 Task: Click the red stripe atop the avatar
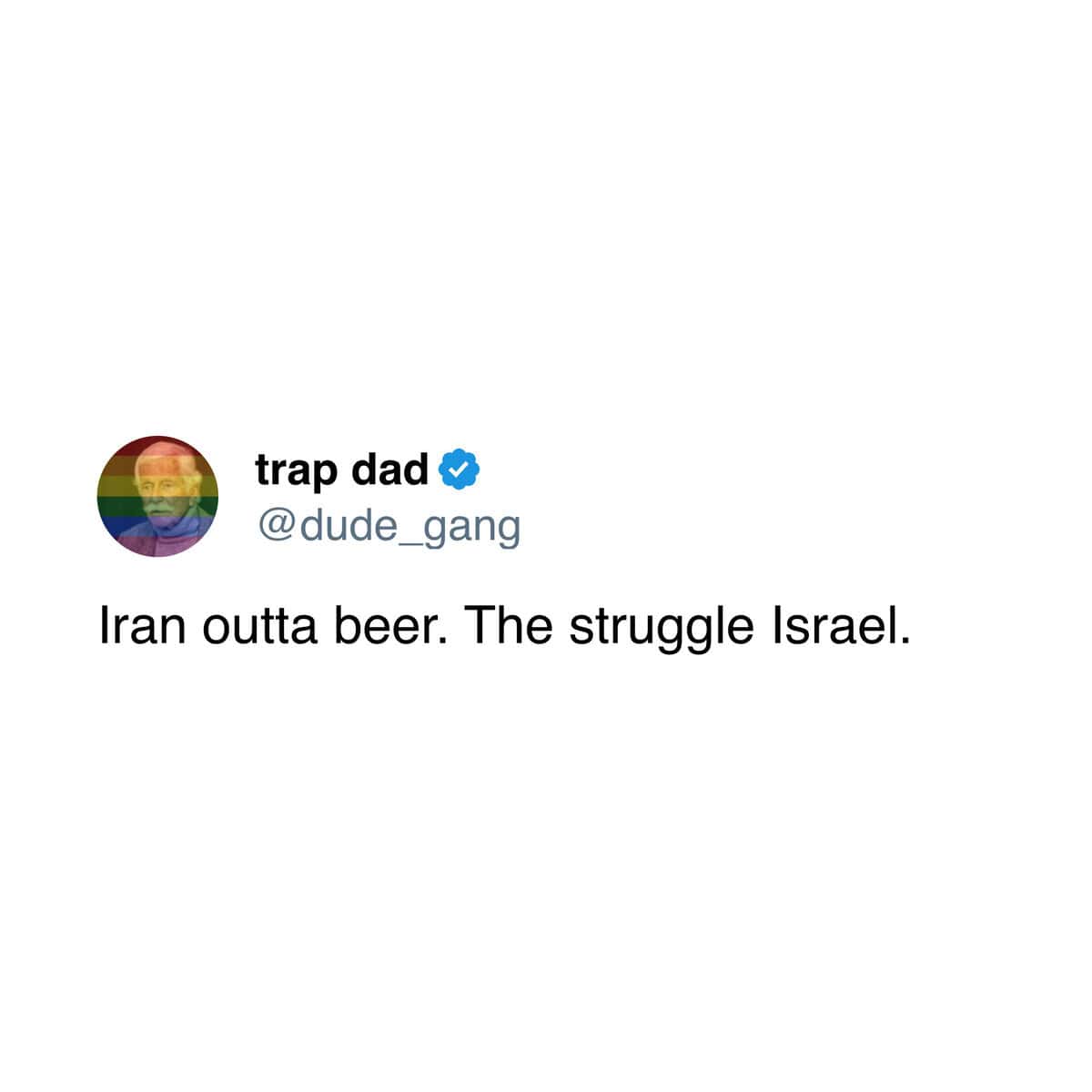pos(157,446)
